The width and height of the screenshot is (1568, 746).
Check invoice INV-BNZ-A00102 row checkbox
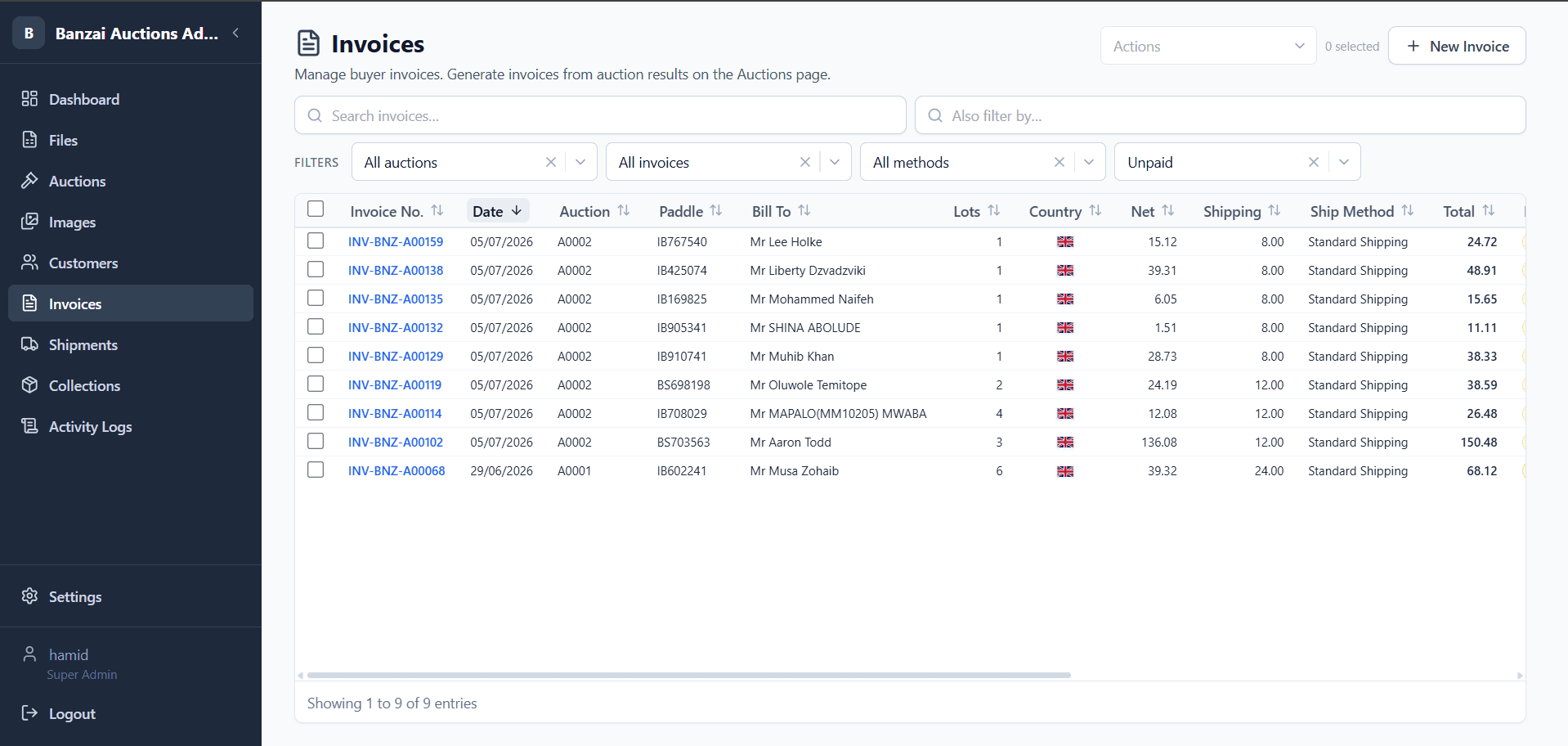point(316,441)
